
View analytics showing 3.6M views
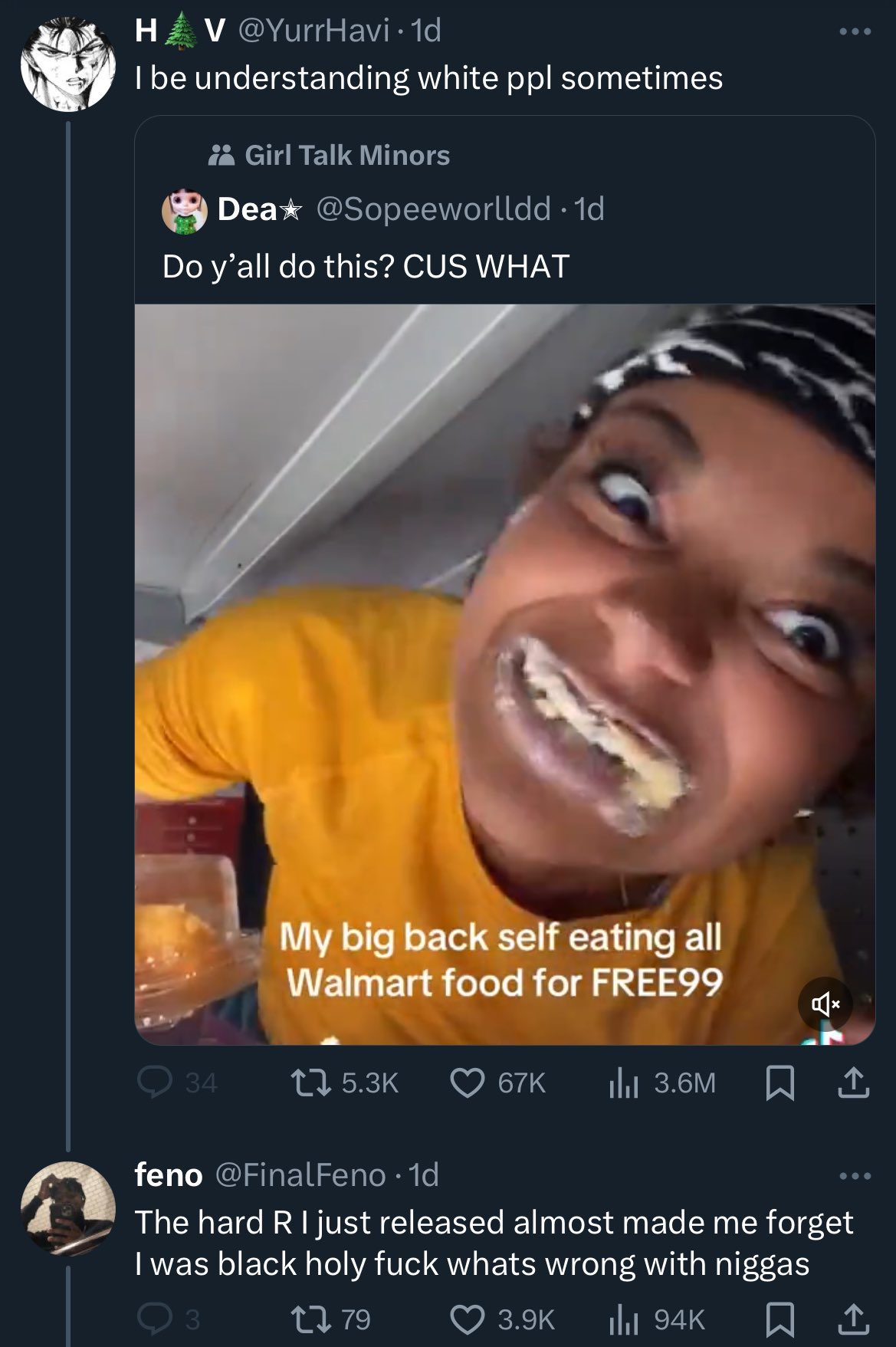coord(661,1083)
